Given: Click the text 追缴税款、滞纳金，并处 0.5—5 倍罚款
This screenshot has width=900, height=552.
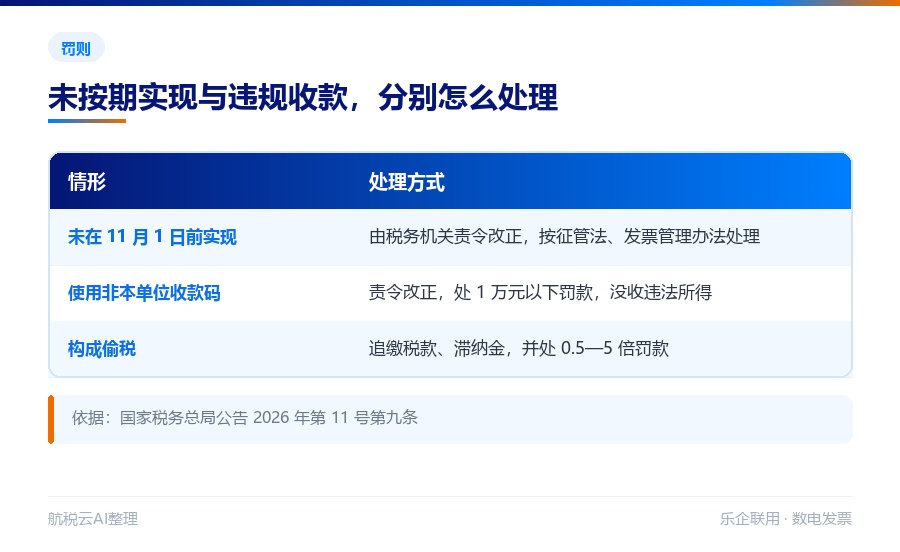Looking at the screenshot, I should pos(518,348).
